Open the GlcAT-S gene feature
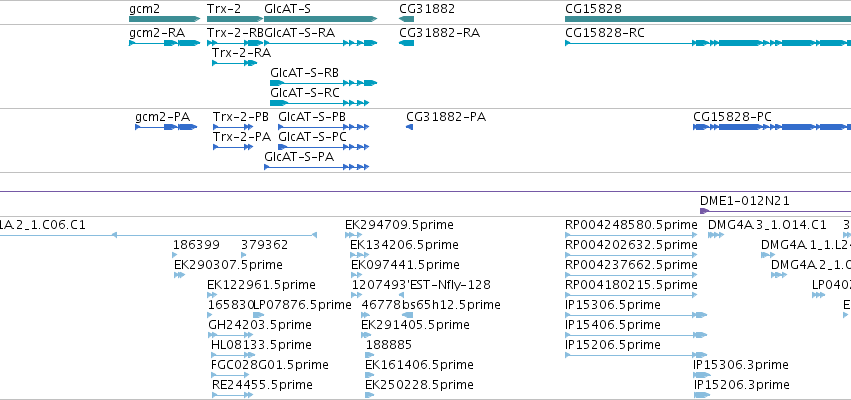851x400 pixels. (x=320, y=20)
